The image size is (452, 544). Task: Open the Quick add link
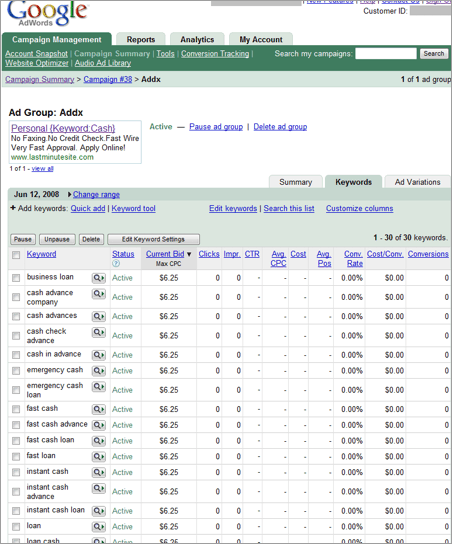pyautogui.click(x=88, y=209)
